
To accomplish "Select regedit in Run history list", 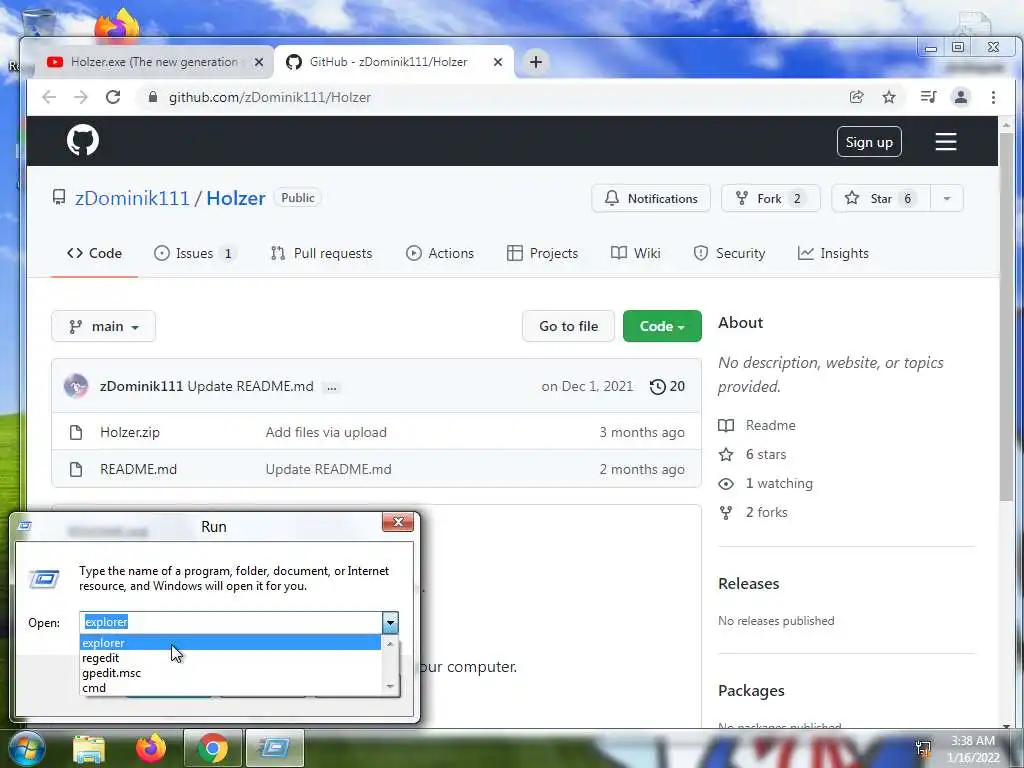I will point(230,658).
